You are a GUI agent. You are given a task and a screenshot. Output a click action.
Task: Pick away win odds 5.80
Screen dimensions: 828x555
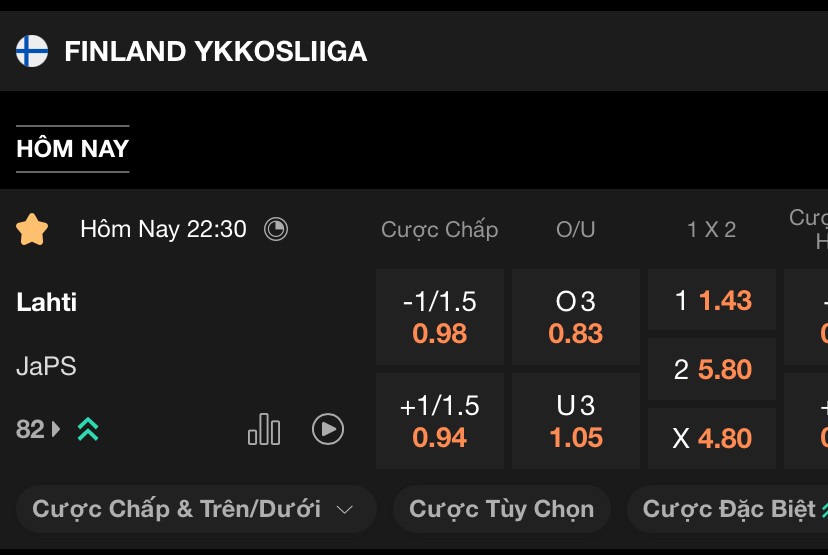click(712, 369)
